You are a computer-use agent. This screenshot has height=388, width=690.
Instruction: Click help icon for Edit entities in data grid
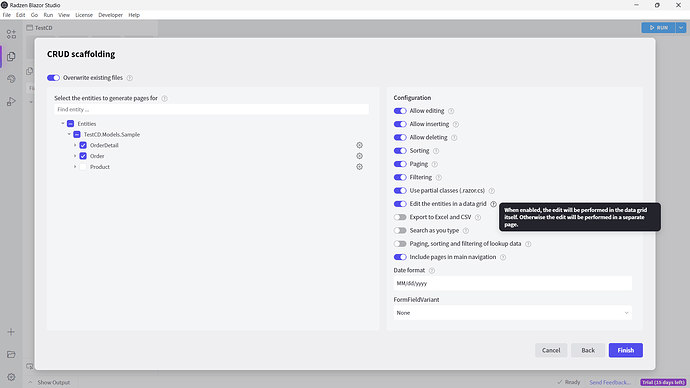(494, 204)
